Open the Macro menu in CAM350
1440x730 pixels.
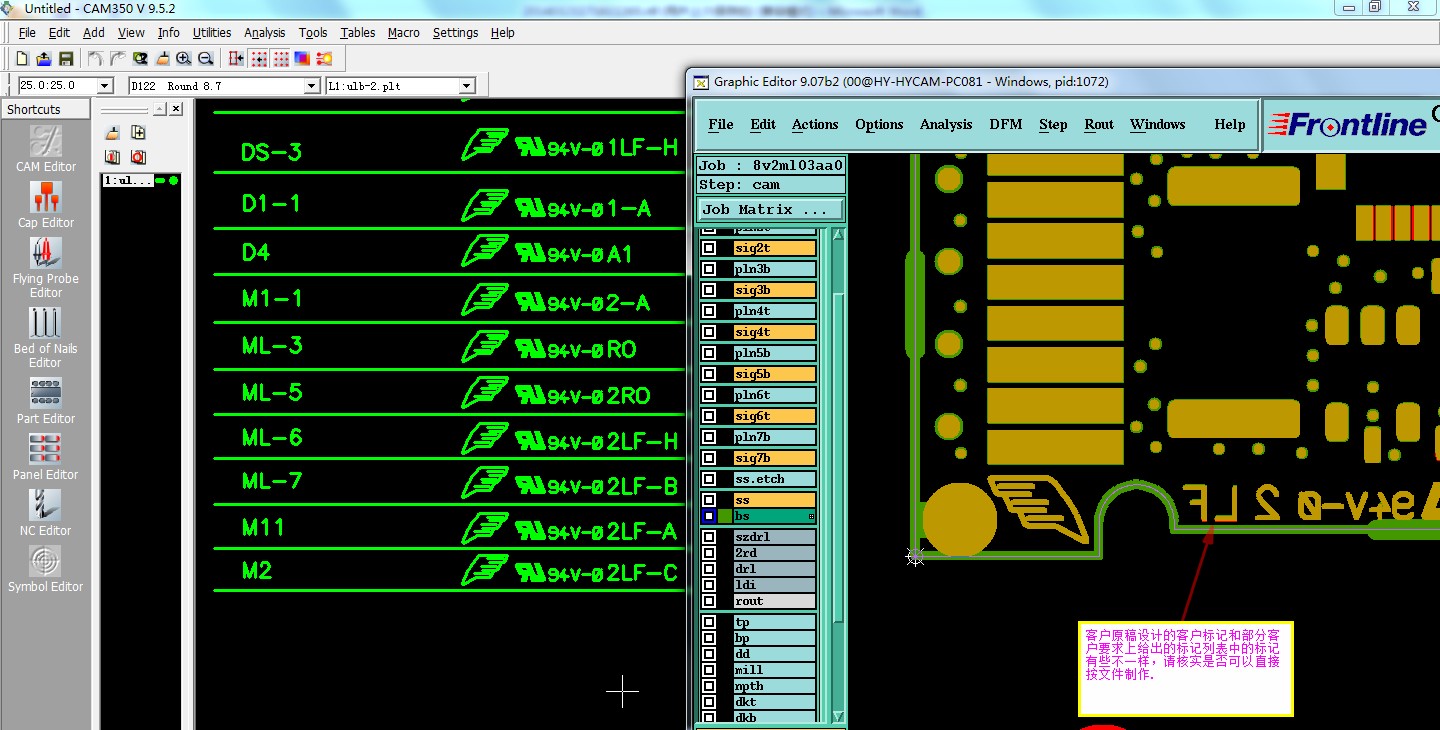(404, 32)
